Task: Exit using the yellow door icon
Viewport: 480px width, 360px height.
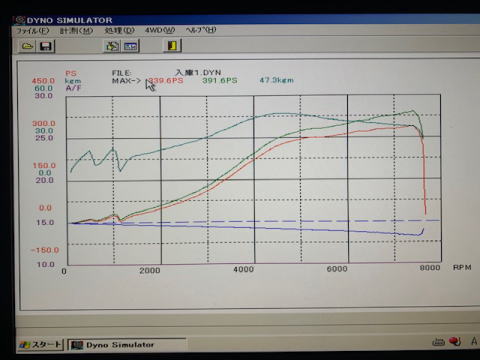Action: [x=172, y=45]
